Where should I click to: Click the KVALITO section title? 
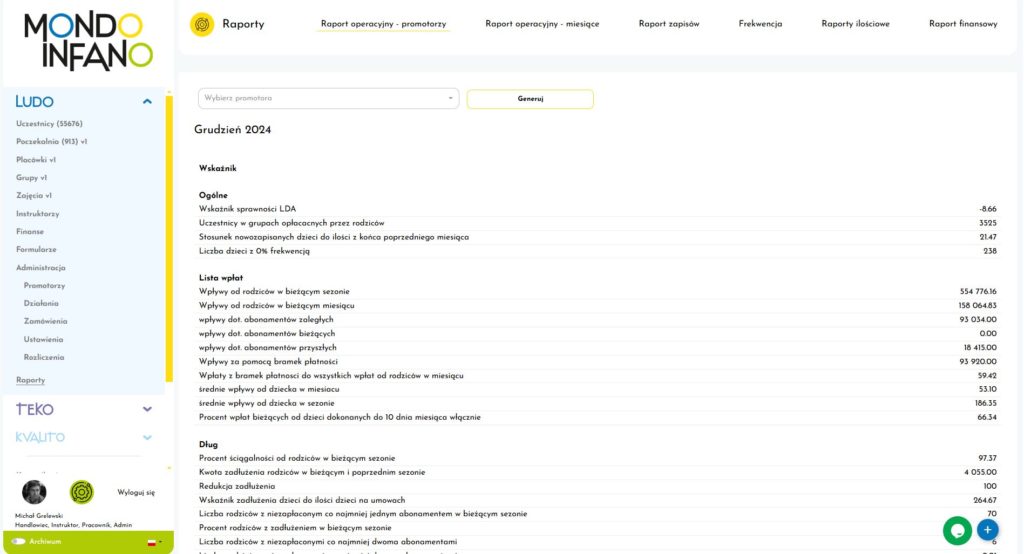coord(40,438)
